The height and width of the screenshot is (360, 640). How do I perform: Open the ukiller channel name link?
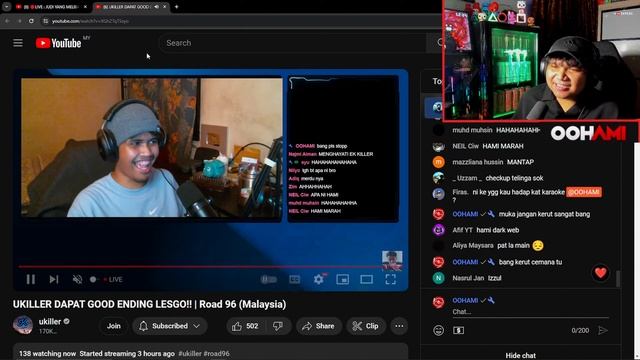click(50, 322)
